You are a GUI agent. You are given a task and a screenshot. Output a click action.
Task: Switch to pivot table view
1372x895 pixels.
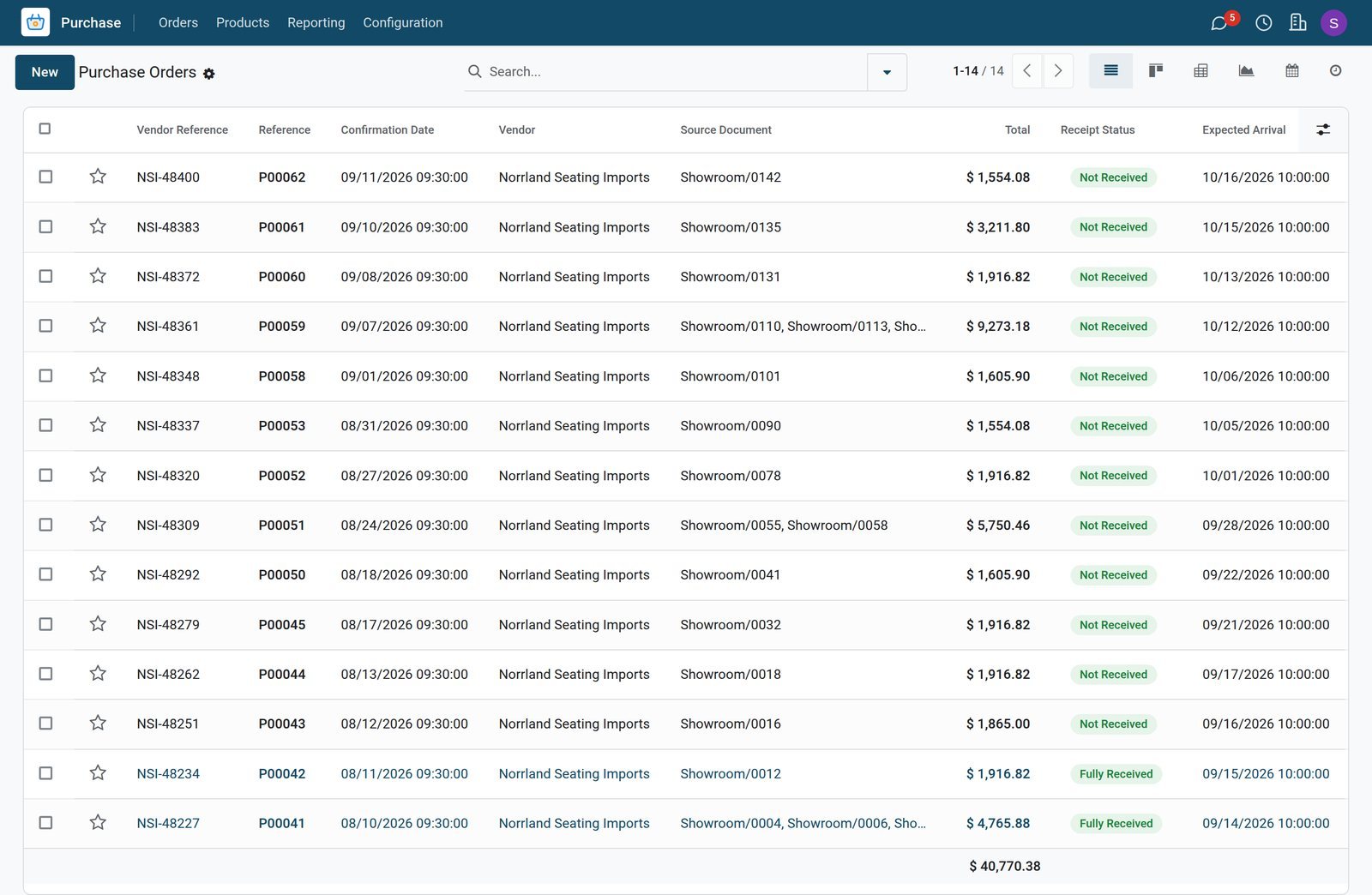(x=1201, y=71)
